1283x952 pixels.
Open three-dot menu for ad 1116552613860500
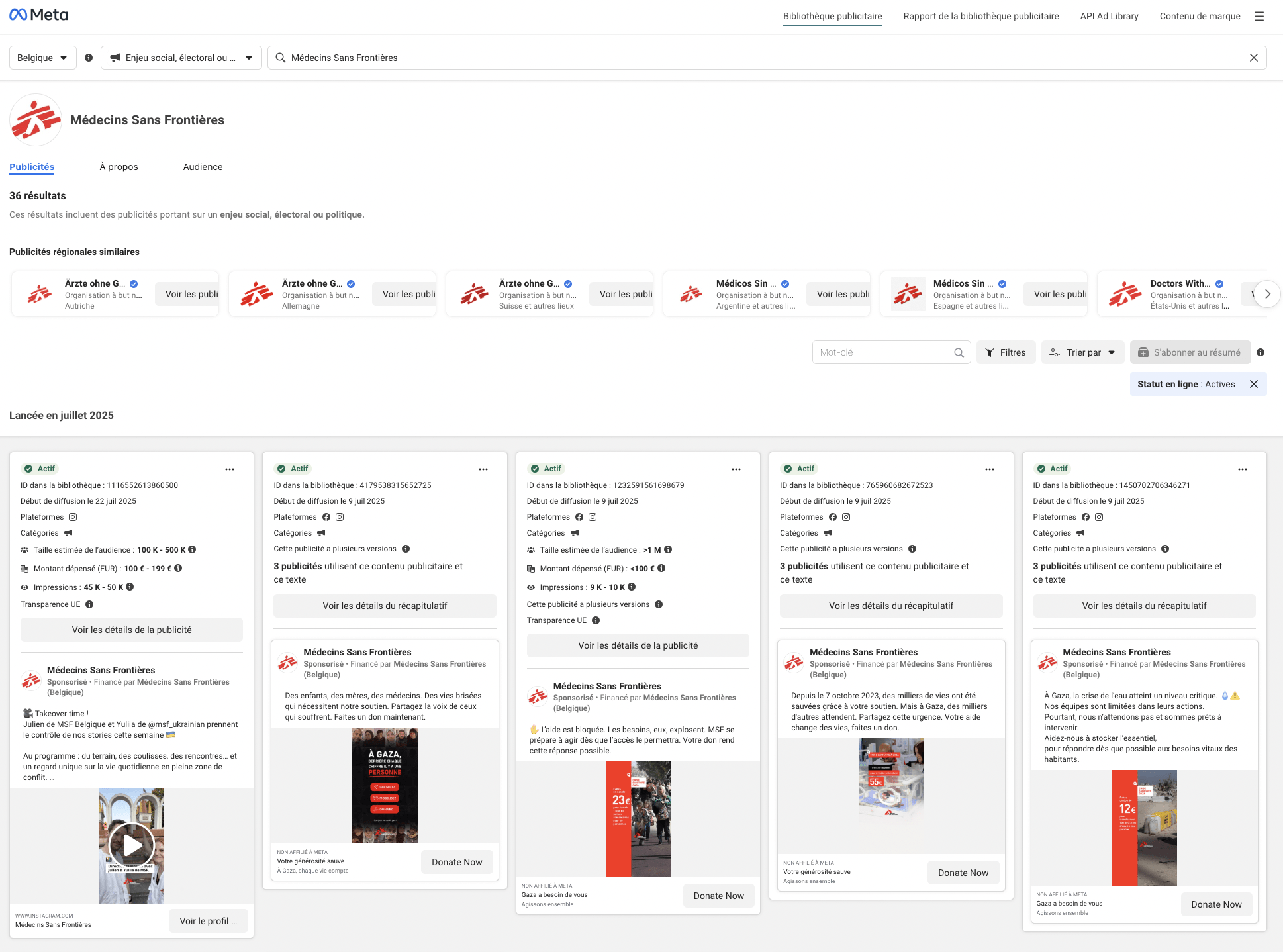230,469
